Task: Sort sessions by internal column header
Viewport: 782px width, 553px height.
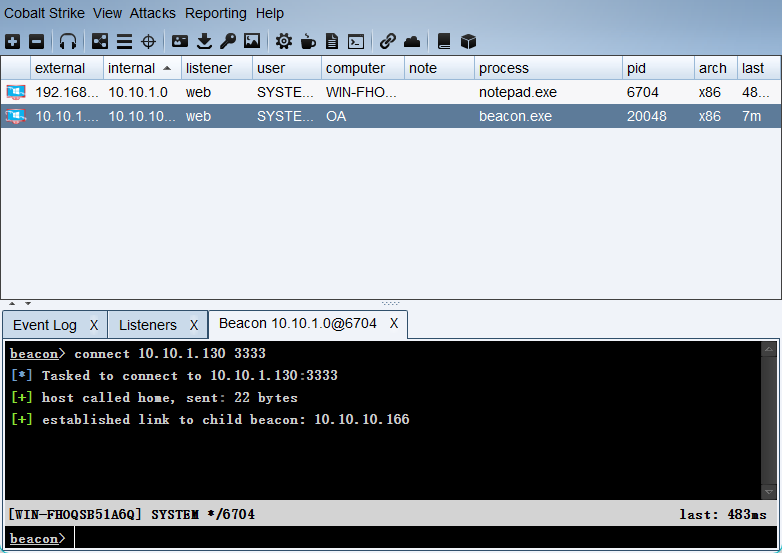Action: pos(142,68)
